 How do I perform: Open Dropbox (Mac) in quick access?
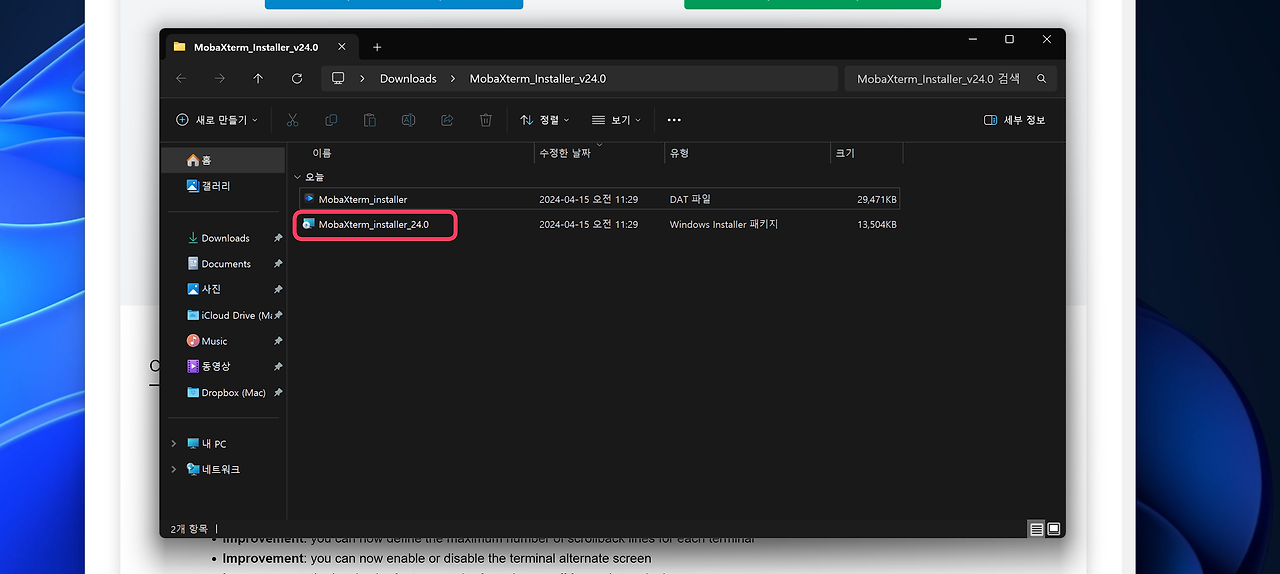tap(225, 393)
